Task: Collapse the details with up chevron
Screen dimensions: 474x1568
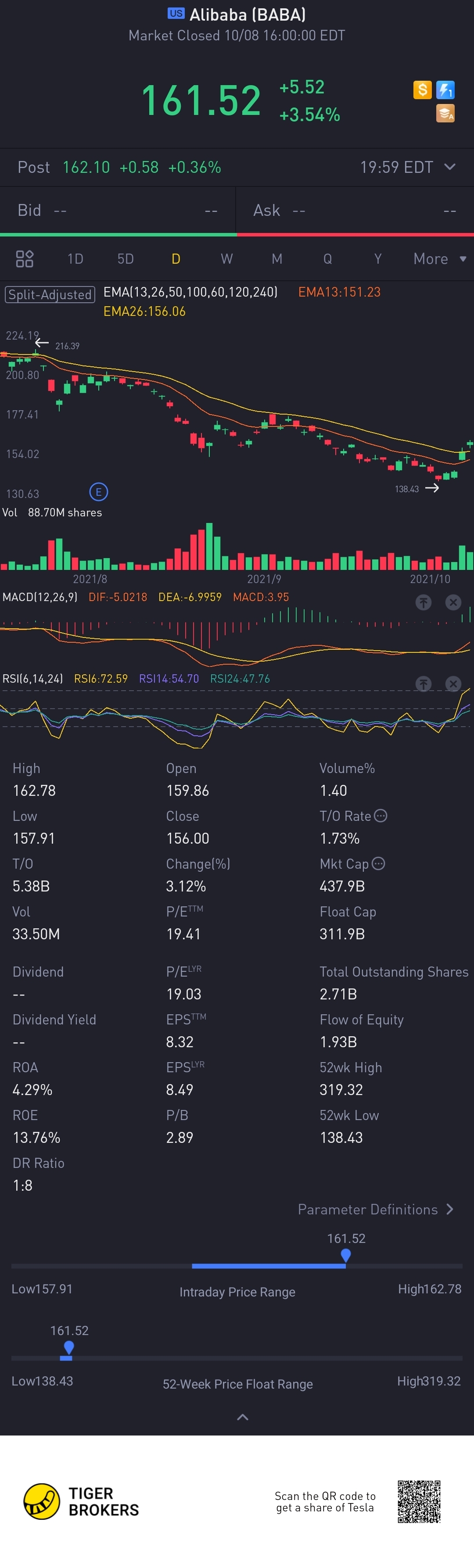Action: click(242, 1417)
